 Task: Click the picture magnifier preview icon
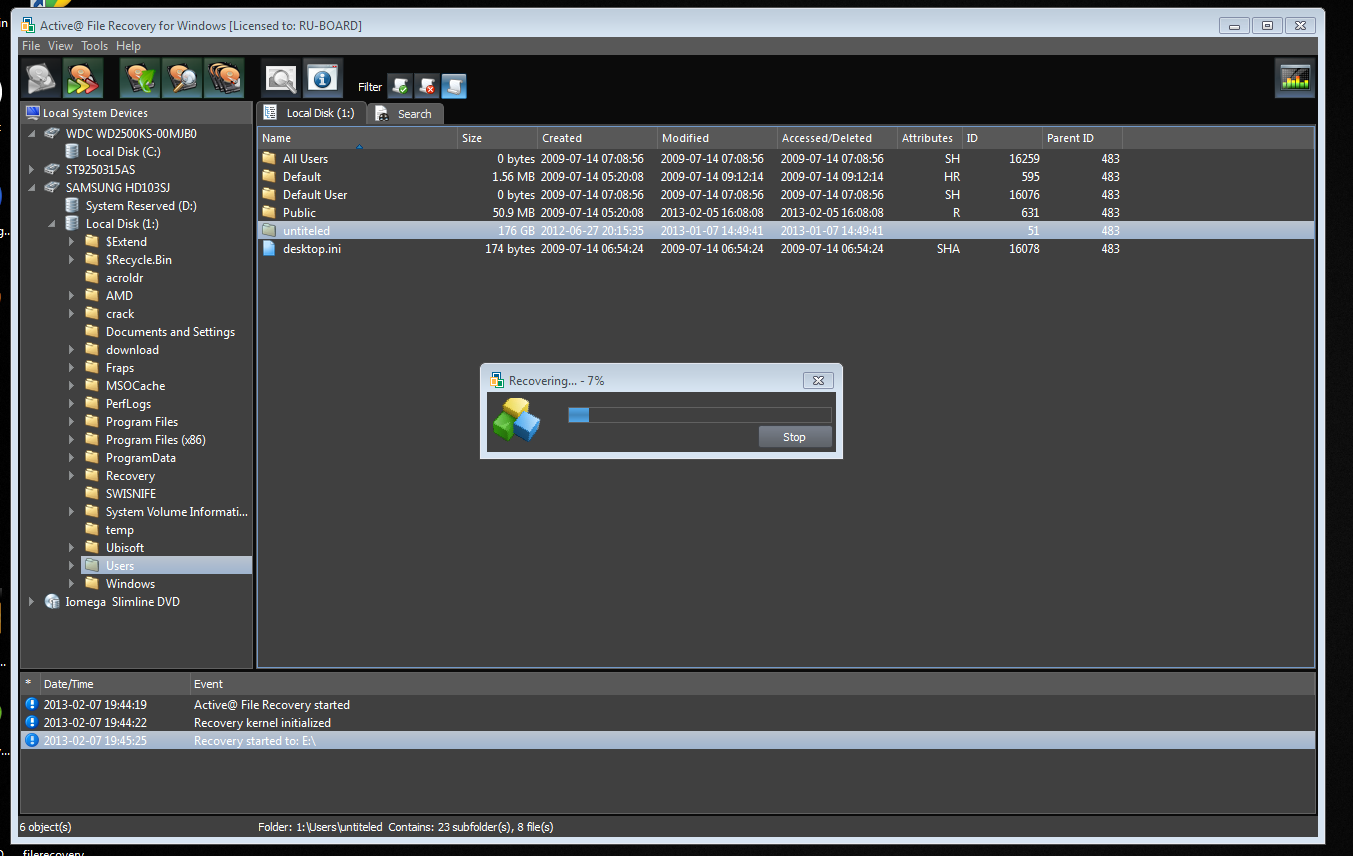[281, 78]
